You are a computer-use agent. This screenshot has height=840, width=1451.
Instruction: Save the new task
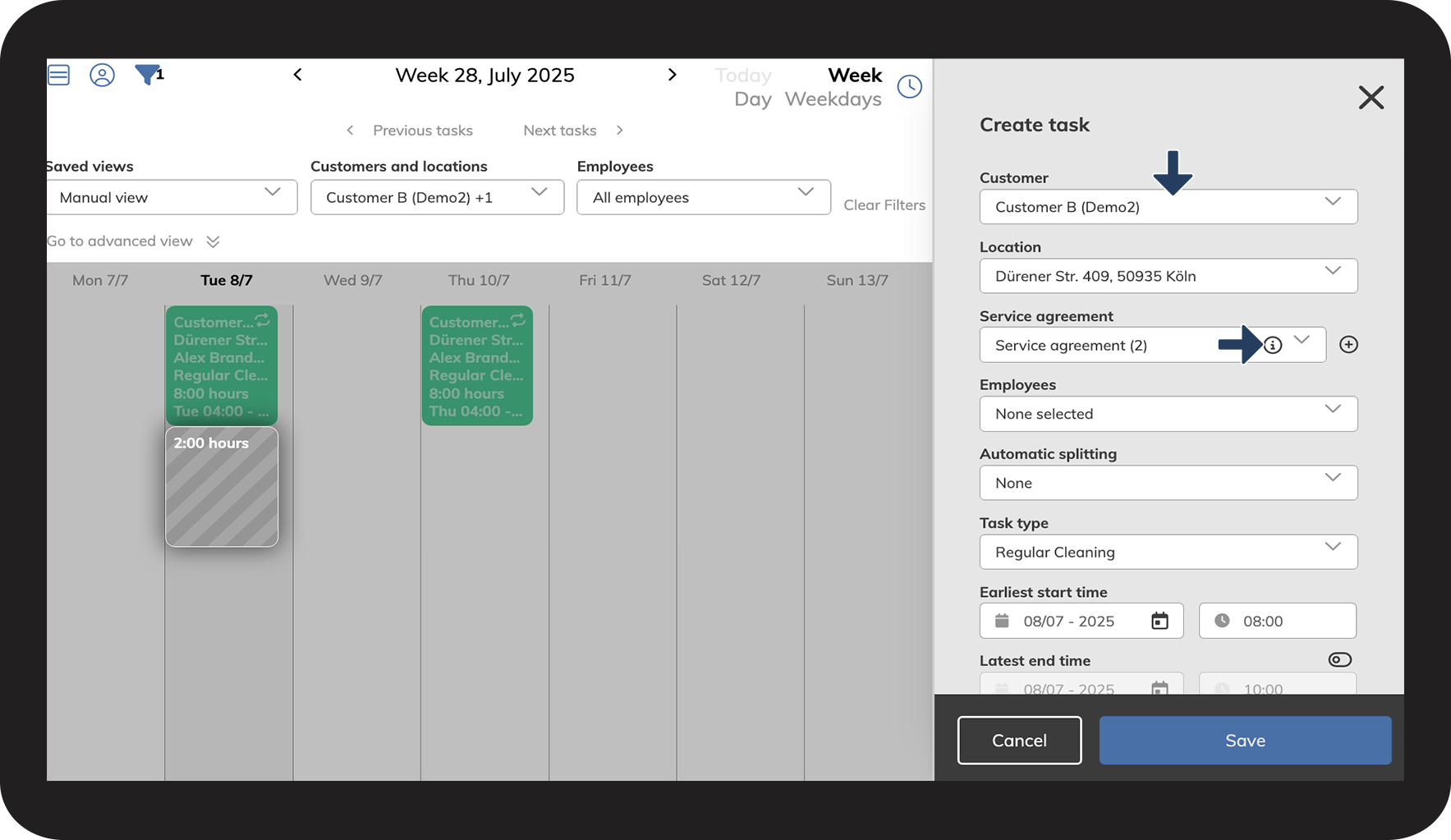pos(1245,741)
